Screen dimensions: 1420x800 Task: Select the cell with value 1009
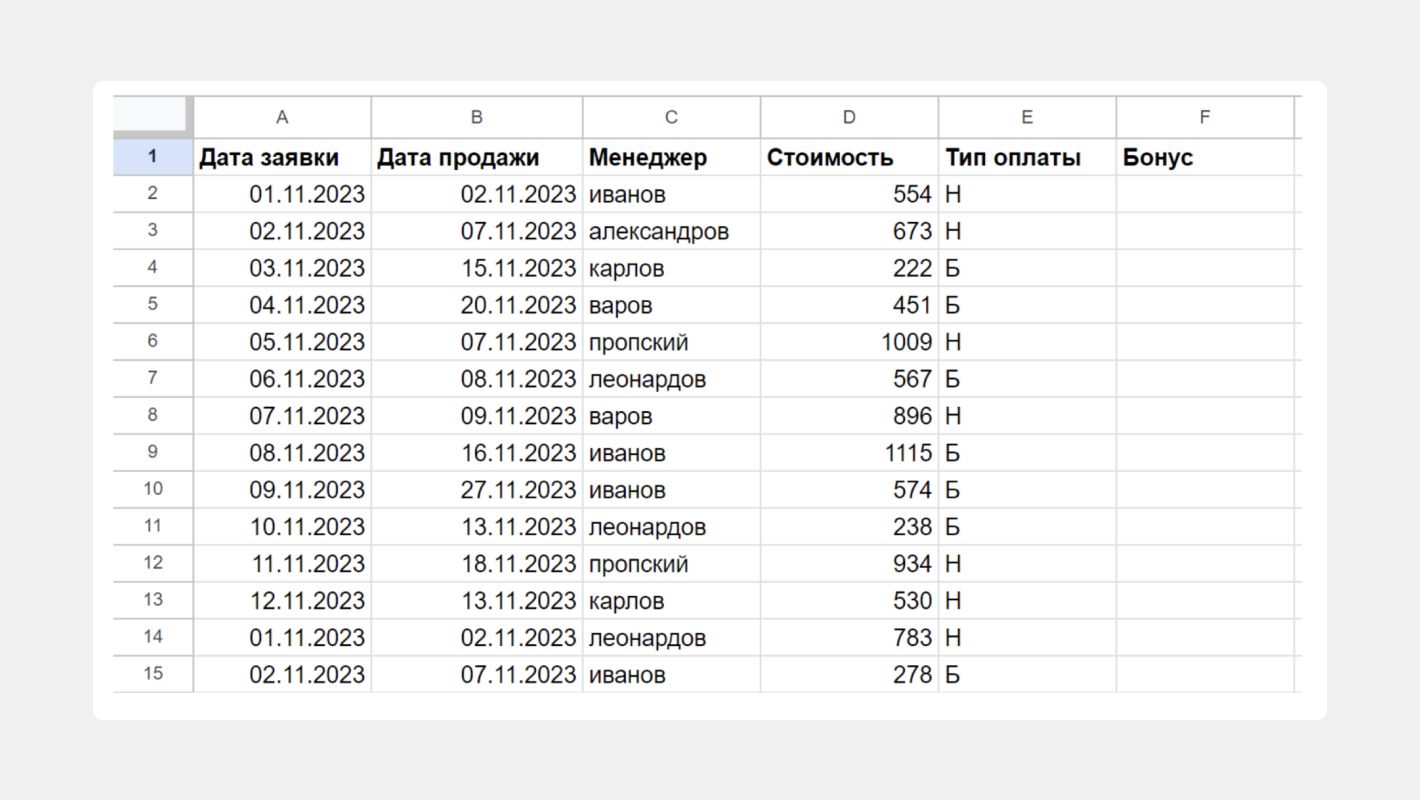[849, 342]
